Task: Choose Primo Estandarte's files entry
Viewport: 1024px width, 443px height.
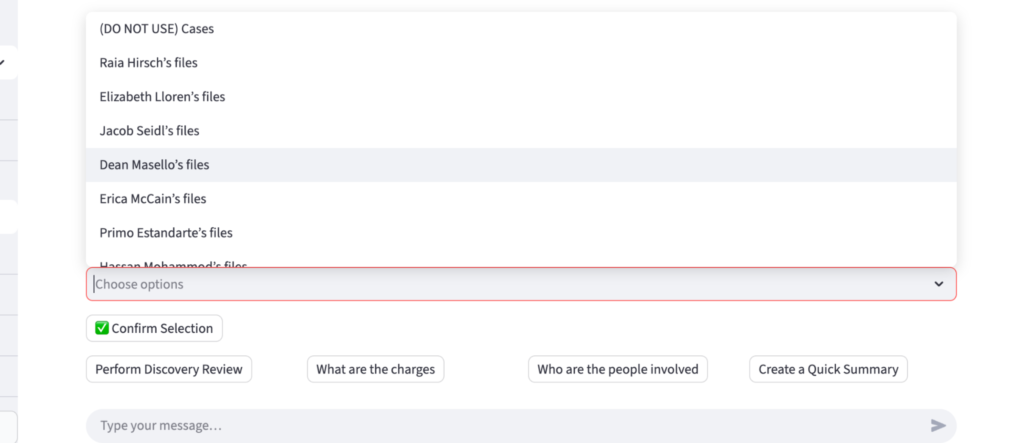Action: [166, 233]
